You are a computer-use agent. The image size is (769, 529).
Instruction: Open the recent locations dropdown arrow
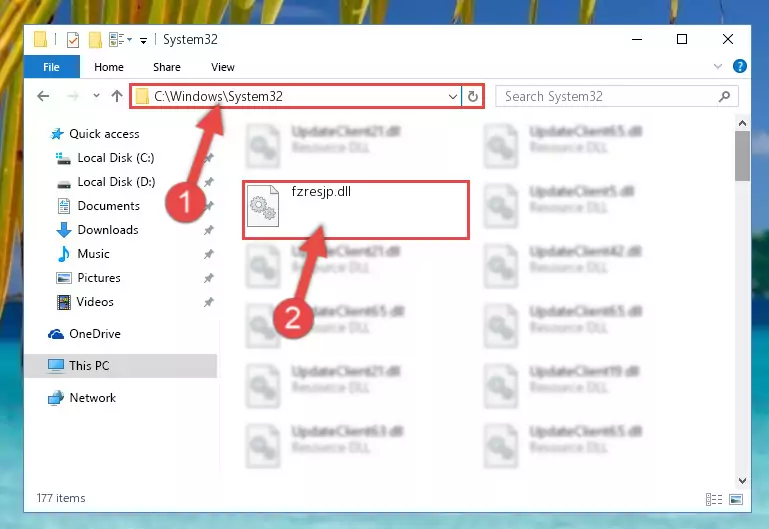coord(96,96)
